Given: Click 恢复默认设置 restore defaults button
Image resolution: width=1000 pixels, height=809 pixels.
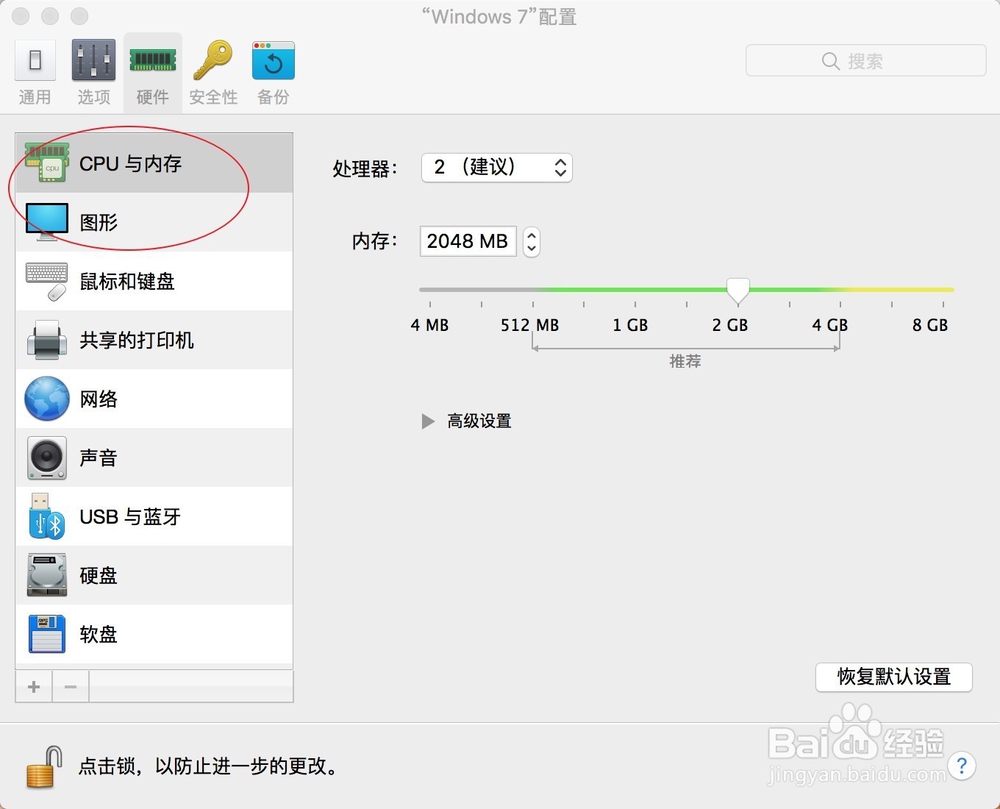Looking at the screenshot, I should 893,677.
